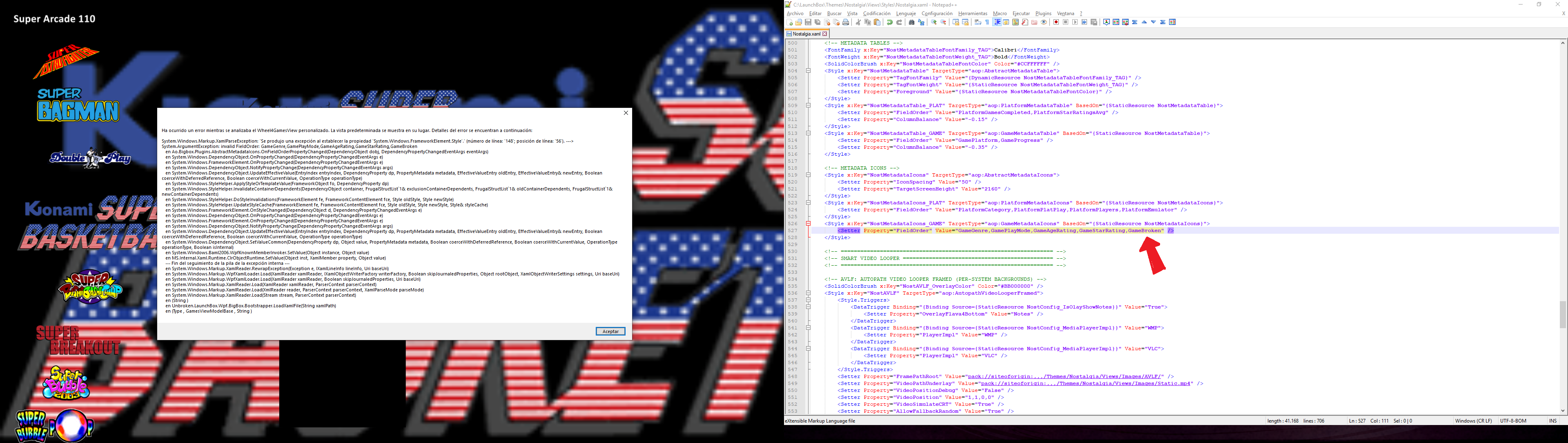Click the editor vertical scrollbar thumb

click(1563, 314)
